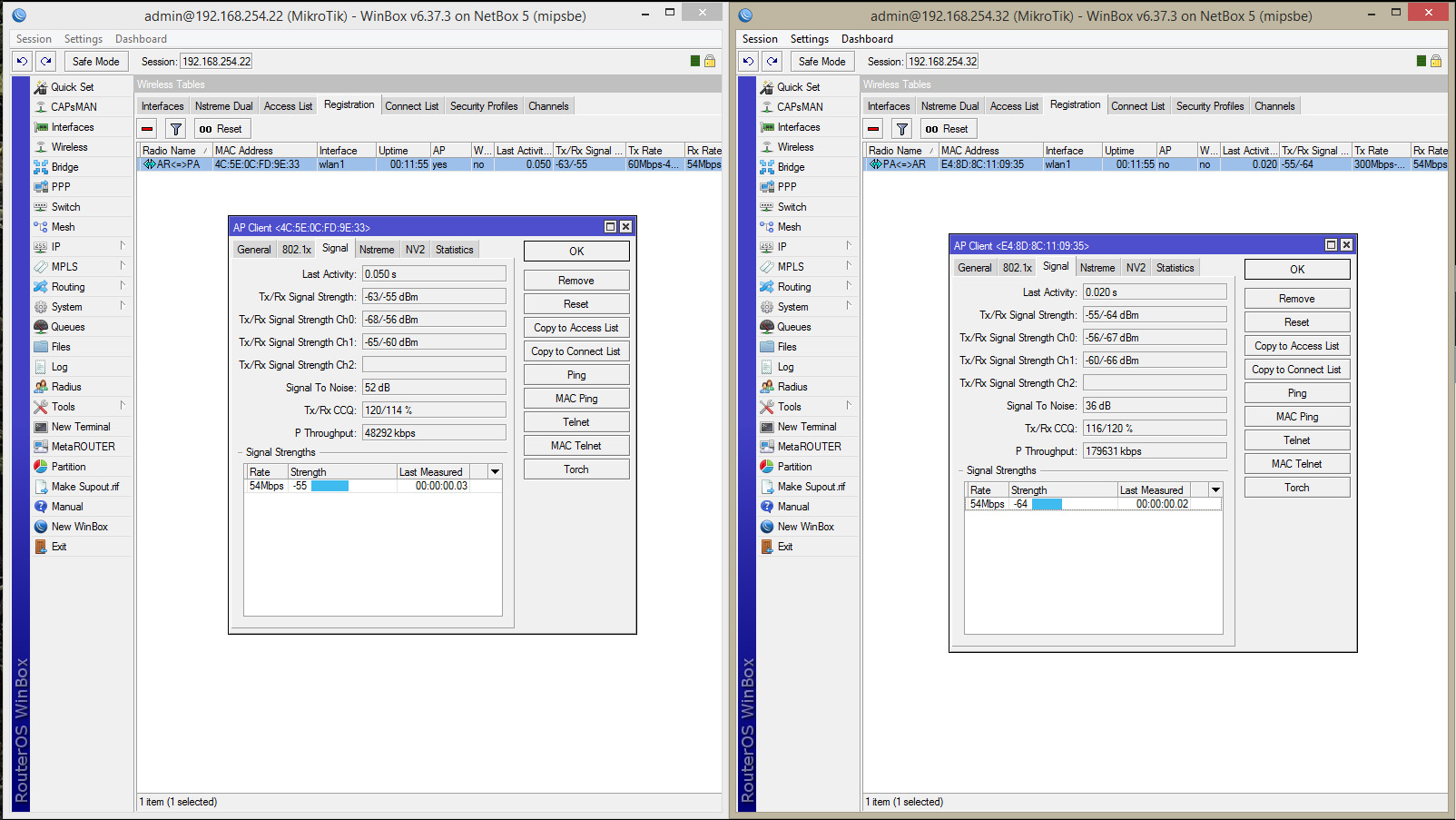Click the lock icon in left window toolbar
The image size is (1456, 820).
pyautogui.click(x=710, y=61)
